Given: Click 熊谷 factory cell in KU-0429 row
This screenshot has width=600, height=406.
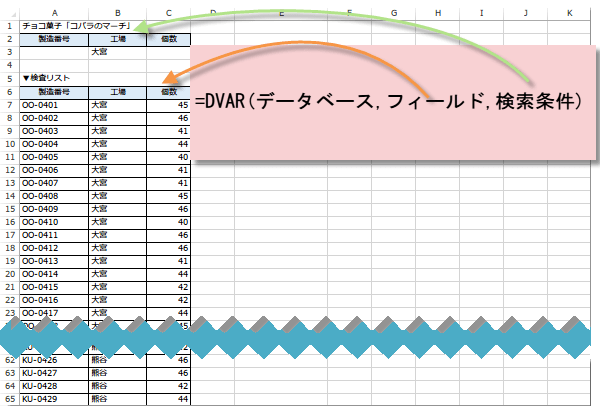Looking at the screenshot, I should pos(118,399).
